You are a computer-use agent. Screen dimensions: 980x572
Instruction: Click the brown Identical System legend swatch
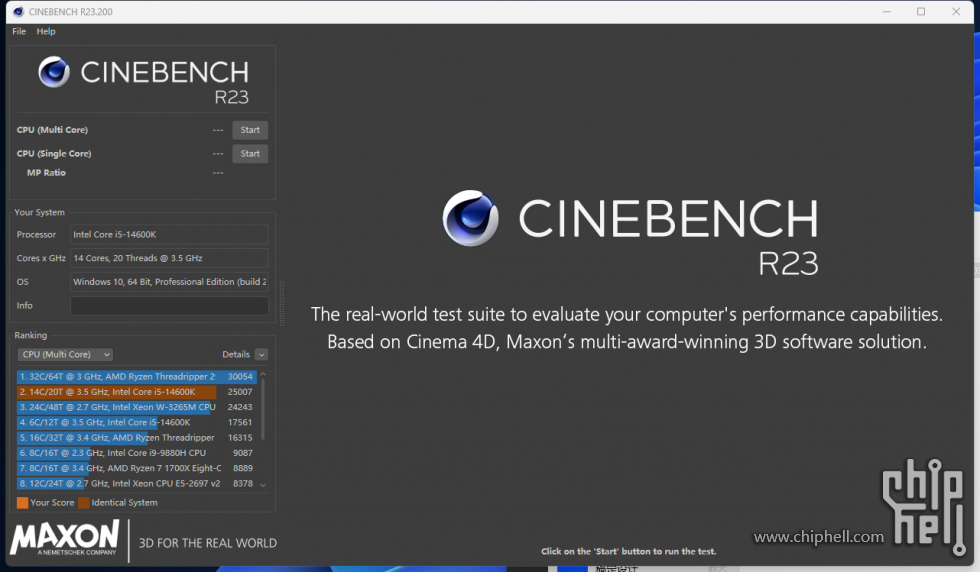click(84, 503)
